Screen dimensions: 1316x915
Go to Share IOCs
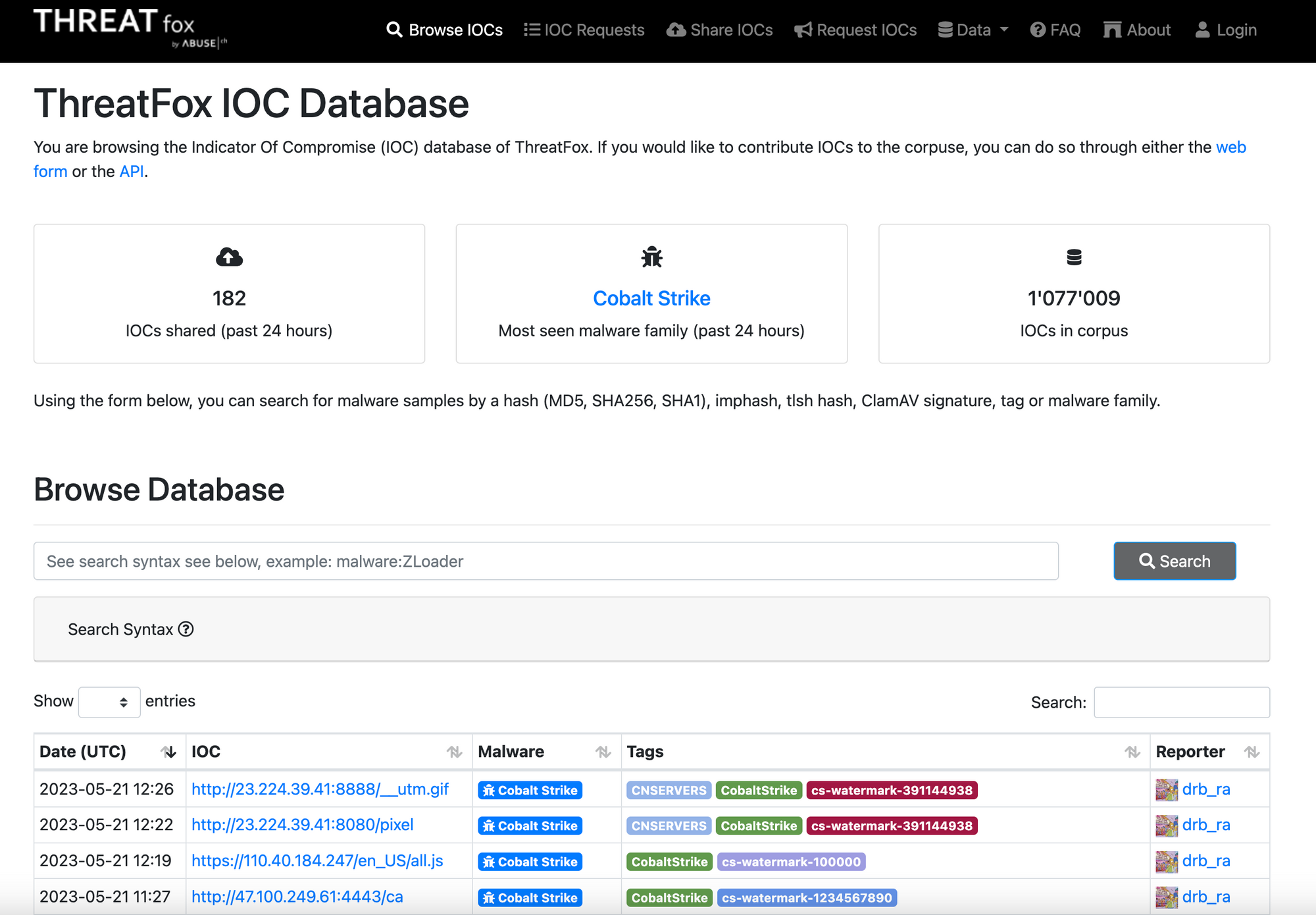click(x=719, y=30)
